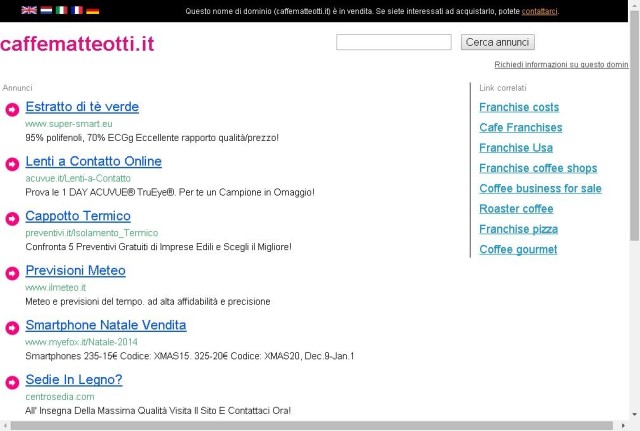Click the Link correlati section label
Screen dimensions: 640x431
[503, 88]
